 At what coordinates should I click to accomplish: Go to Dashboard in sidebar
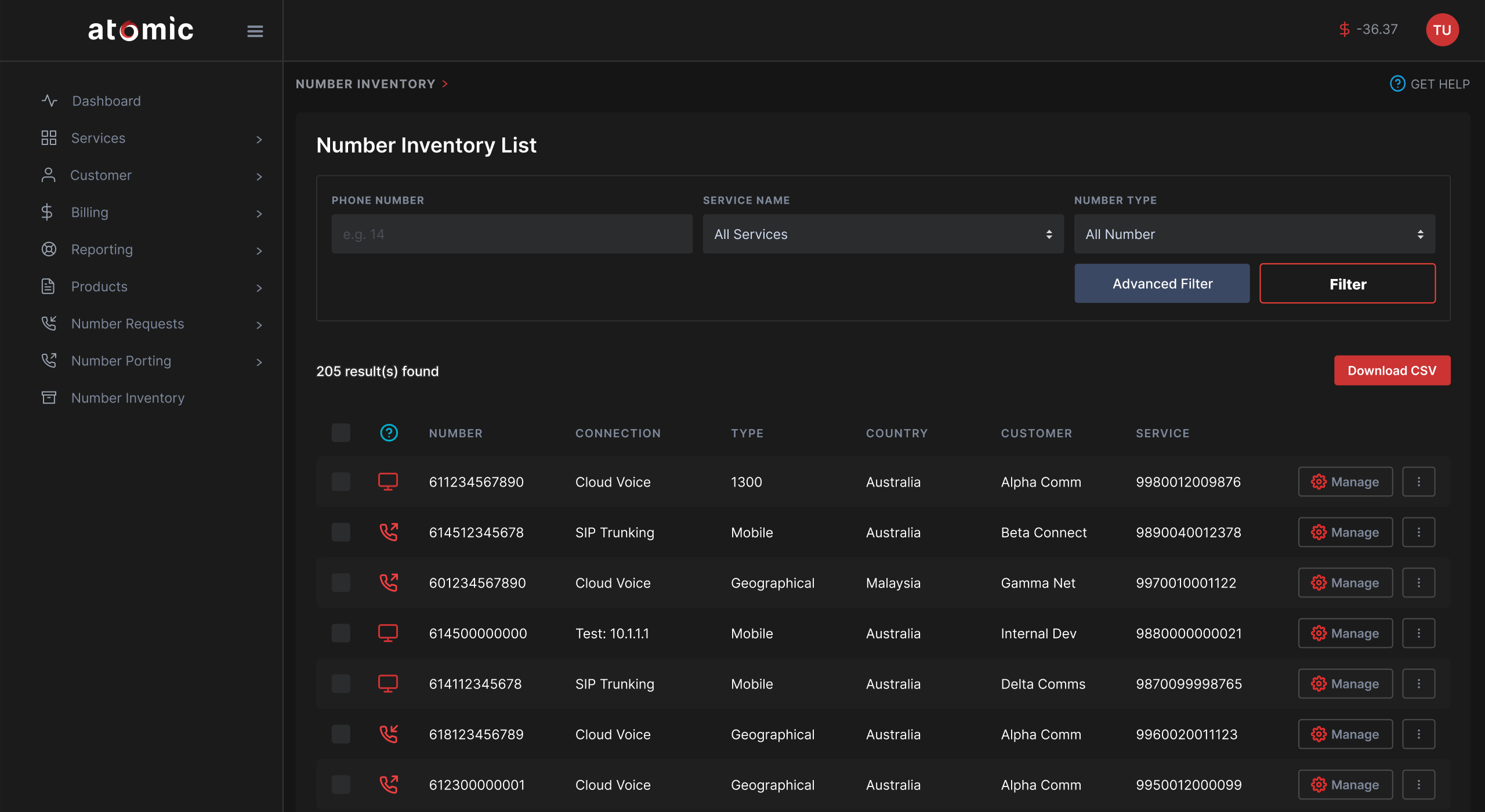[x=106, y=101]
